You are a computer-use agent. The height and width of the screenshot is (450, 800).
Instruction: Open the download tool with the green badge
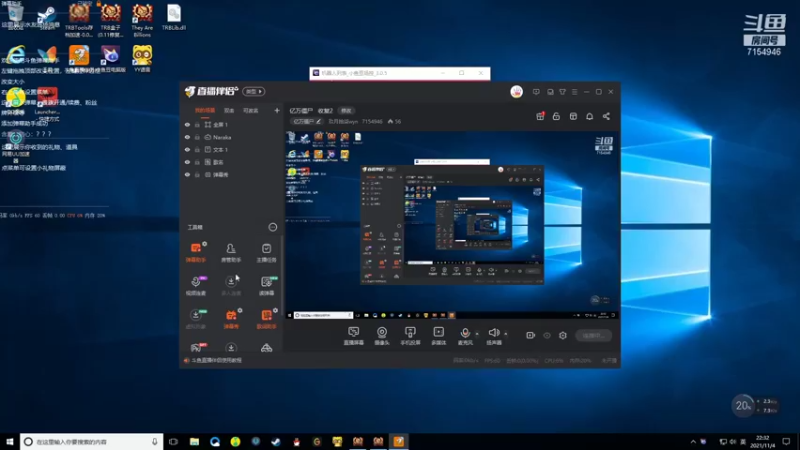195,318
